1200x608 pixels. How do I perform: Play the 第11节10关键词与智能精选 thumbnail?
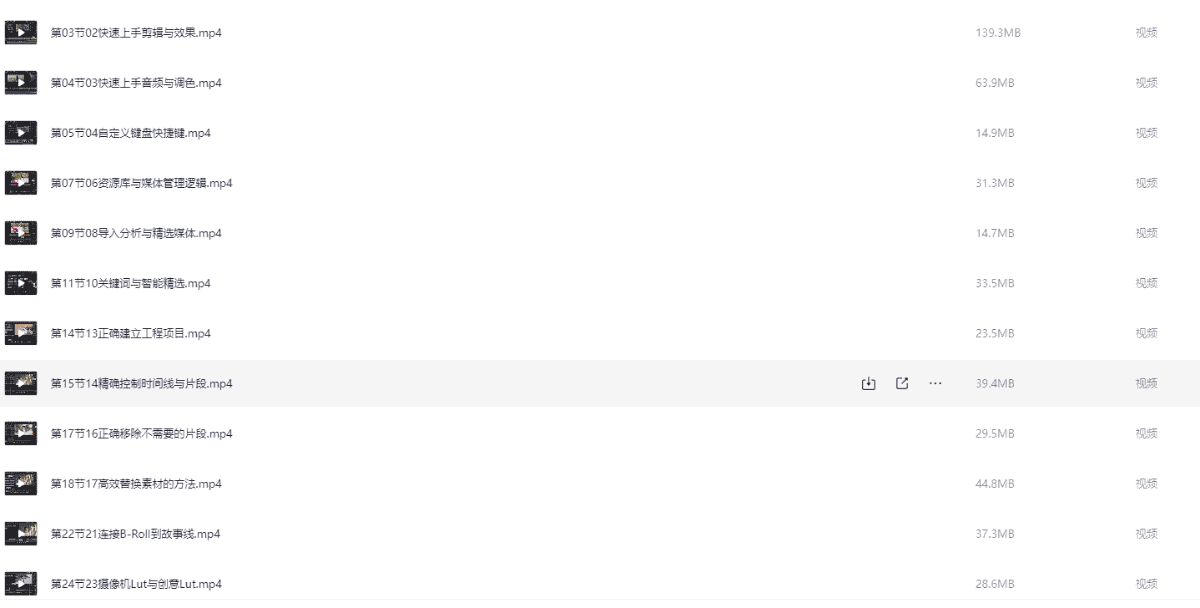click(x=21, y=283)
